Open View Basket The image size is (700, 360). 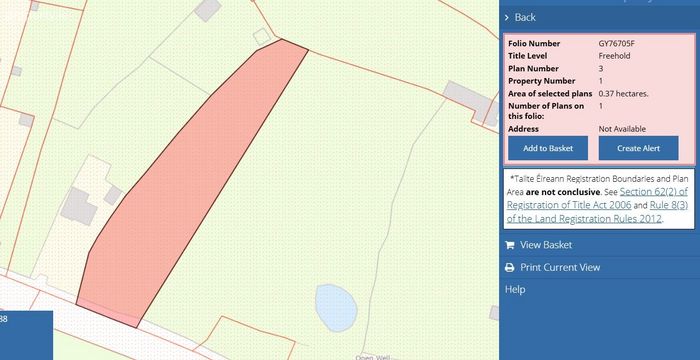click(x=546, y=245)
